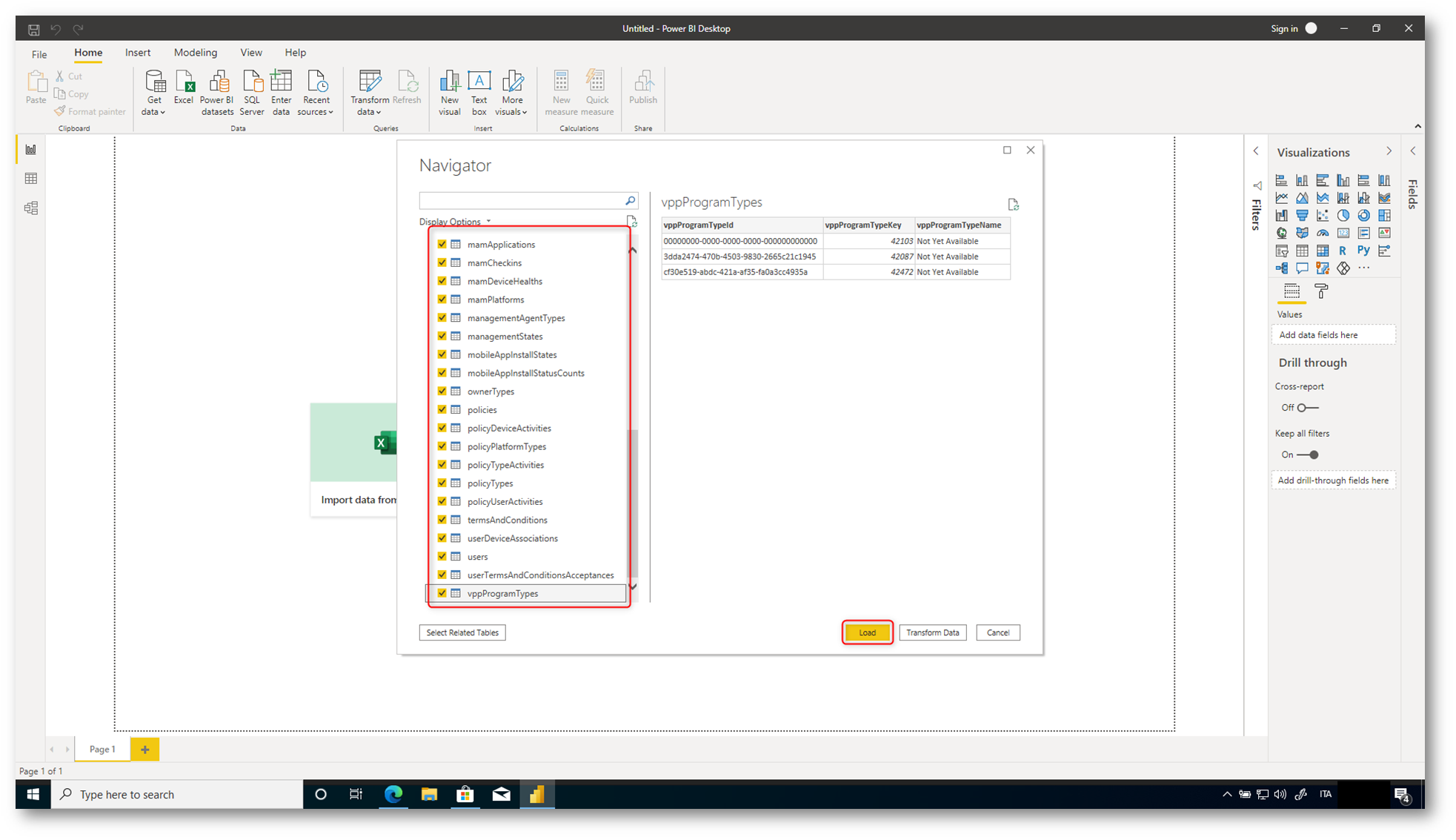Switch to Report view in sidebar
This screenshot has height=840, width=1456.
point(31,150)
